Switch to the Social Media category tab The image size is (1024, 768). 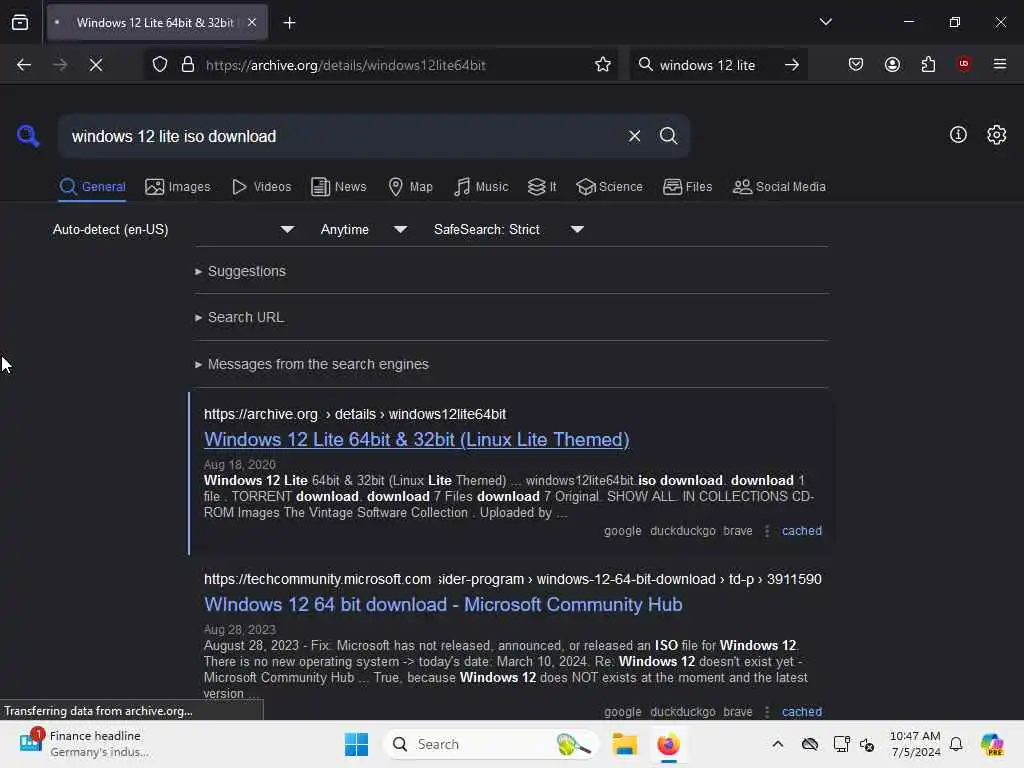click(x=779, y=187)
